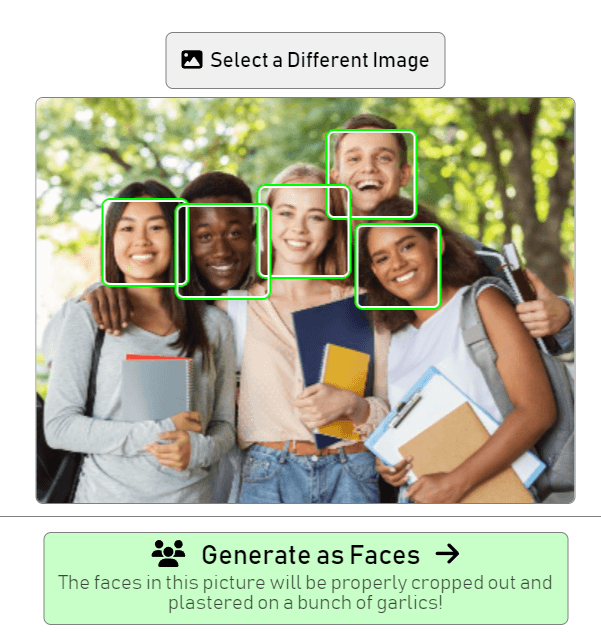Select the leftmost woman's face box
The height and width of the screenshot is (644, 601).
click(x=145, y=242)
